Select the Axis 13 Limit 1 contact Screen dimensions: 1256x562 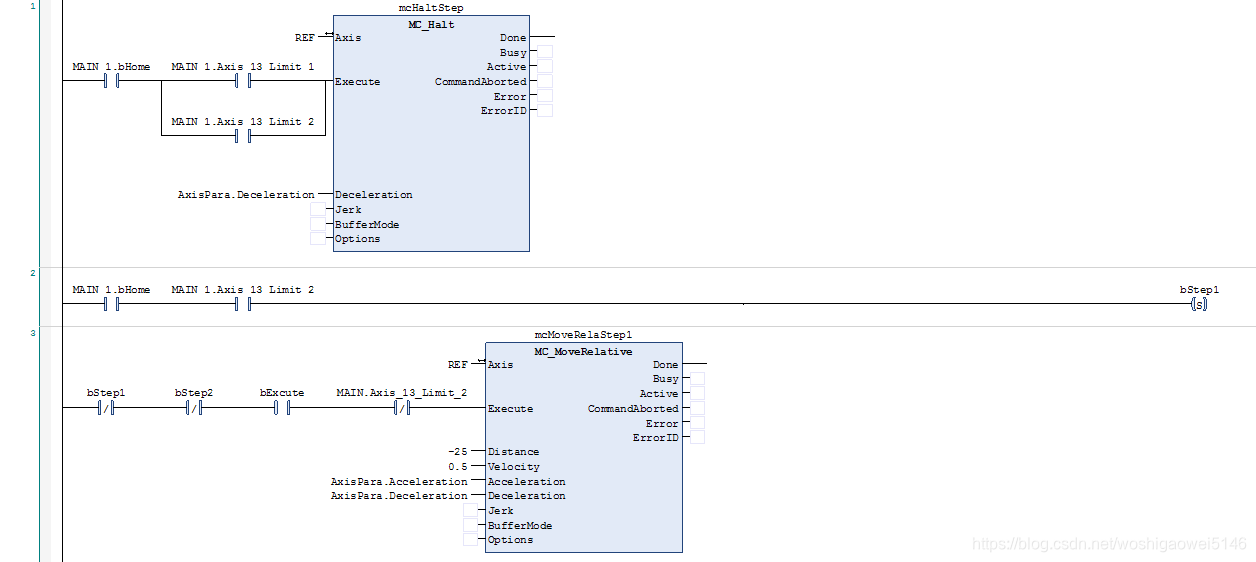pyautogui.click(x=242, y=81)
